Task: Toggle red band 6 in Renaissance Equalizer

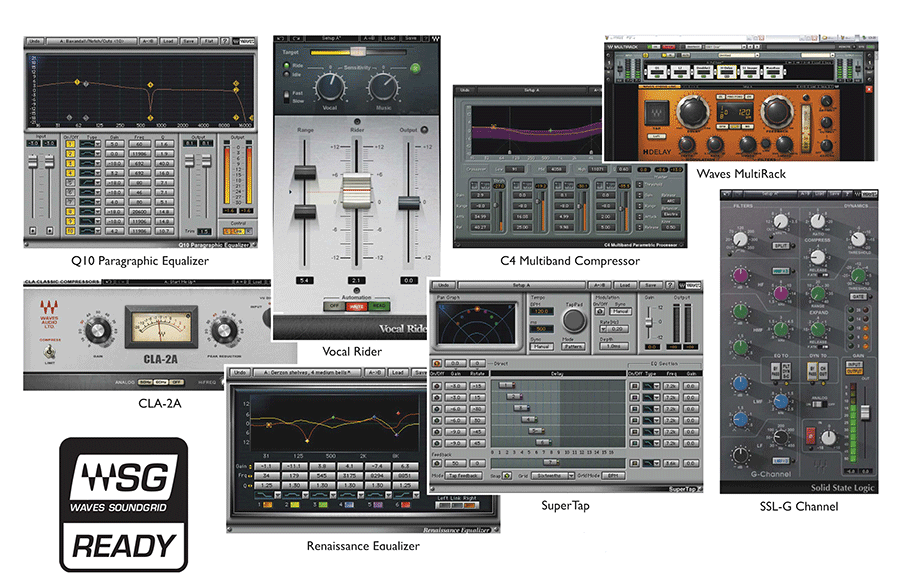Action: pyautogui.click(x=405, y=505)
